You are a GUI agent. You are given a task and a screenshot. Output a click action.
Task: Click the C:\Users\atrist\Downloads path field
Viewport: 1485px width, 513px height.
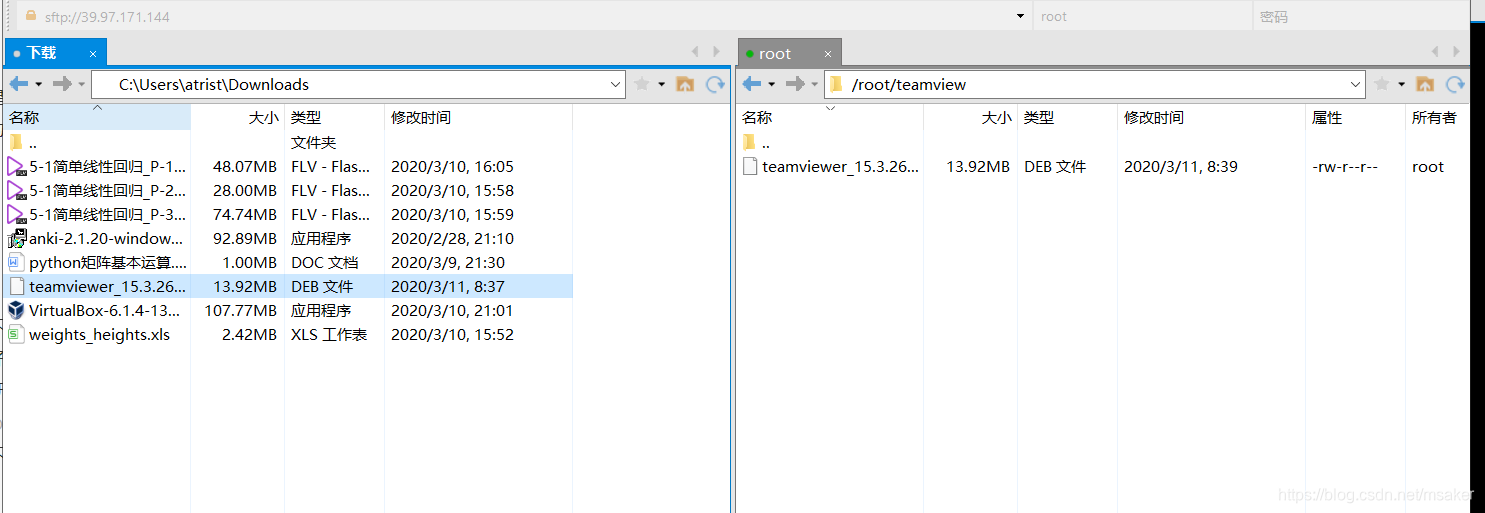pyautogui.click(x=358, y=84)
